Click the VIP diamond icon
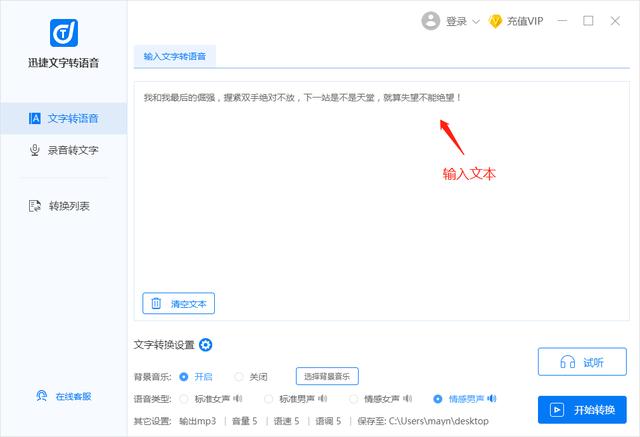640x437 pixels. tap(495, 21)
